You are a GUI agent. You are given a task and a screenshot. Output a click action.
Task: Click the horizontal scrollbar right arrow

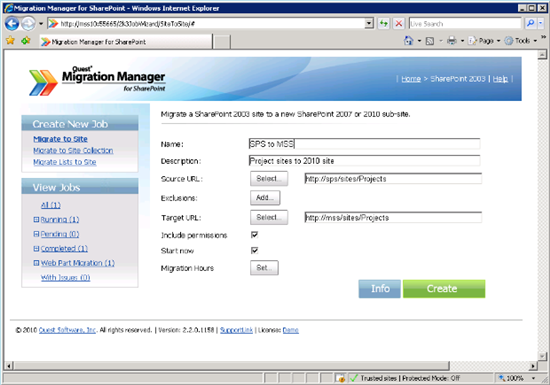pyautogui.click(x=533, y=366)
